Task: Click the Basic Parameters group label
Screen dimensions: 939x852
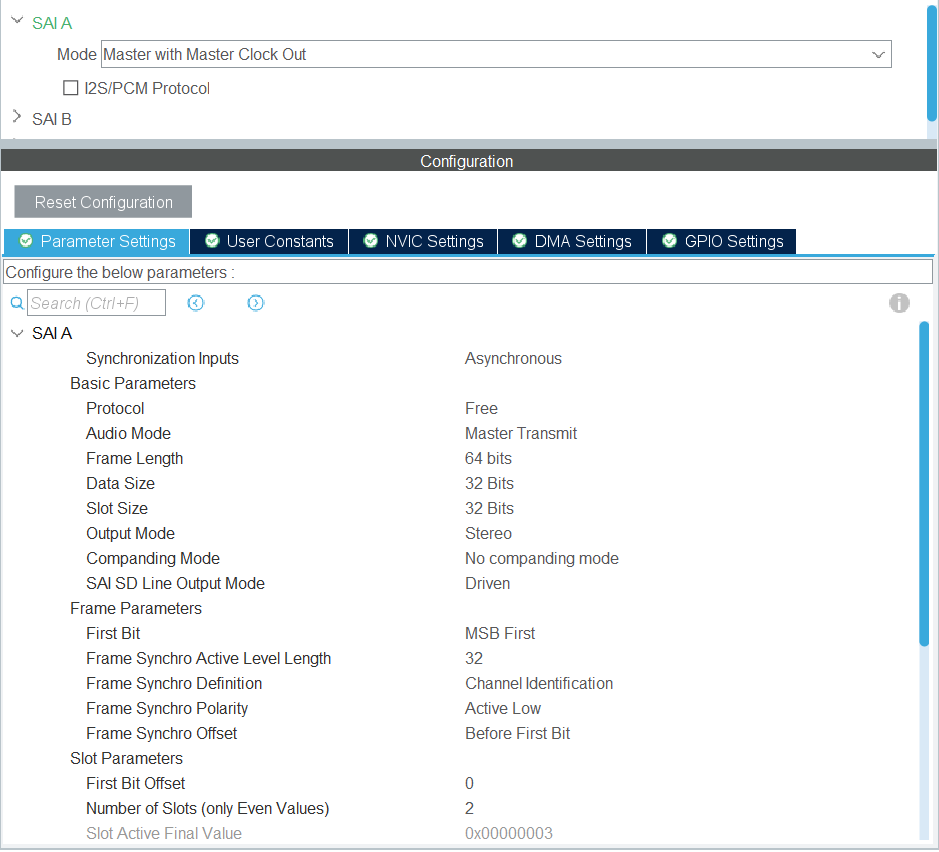Action: coord(133,384)
